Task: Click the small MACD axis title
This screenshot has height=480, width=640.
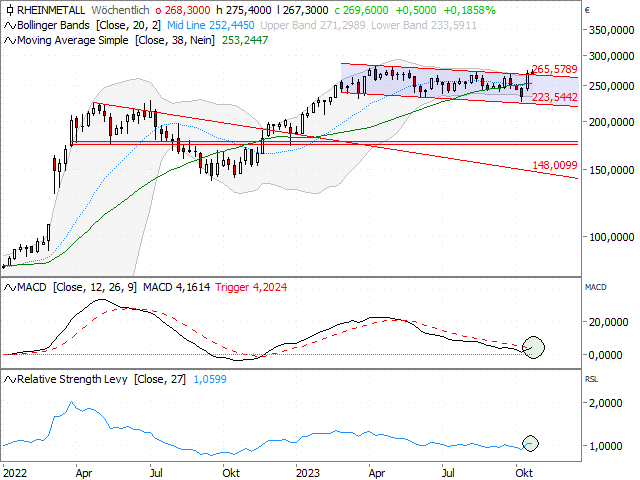Action: click(596, 287)
